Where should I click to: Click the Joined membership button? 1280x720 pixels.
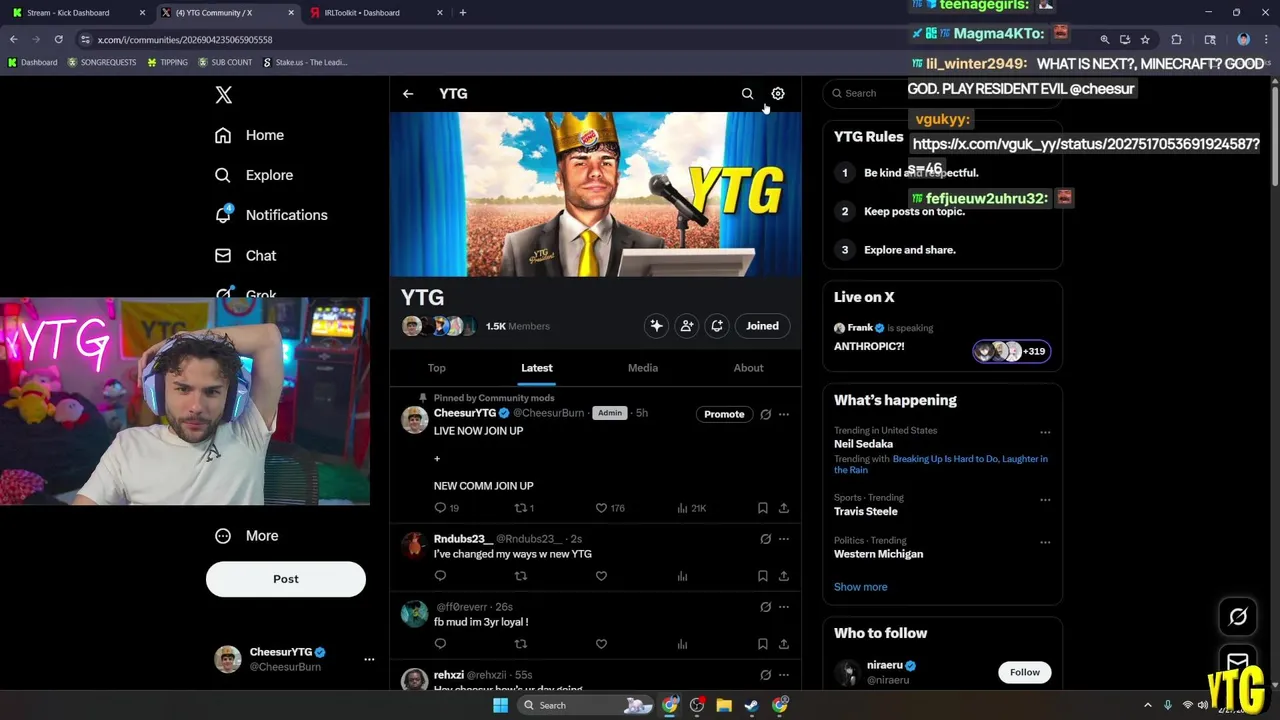(x=762, y=326)
